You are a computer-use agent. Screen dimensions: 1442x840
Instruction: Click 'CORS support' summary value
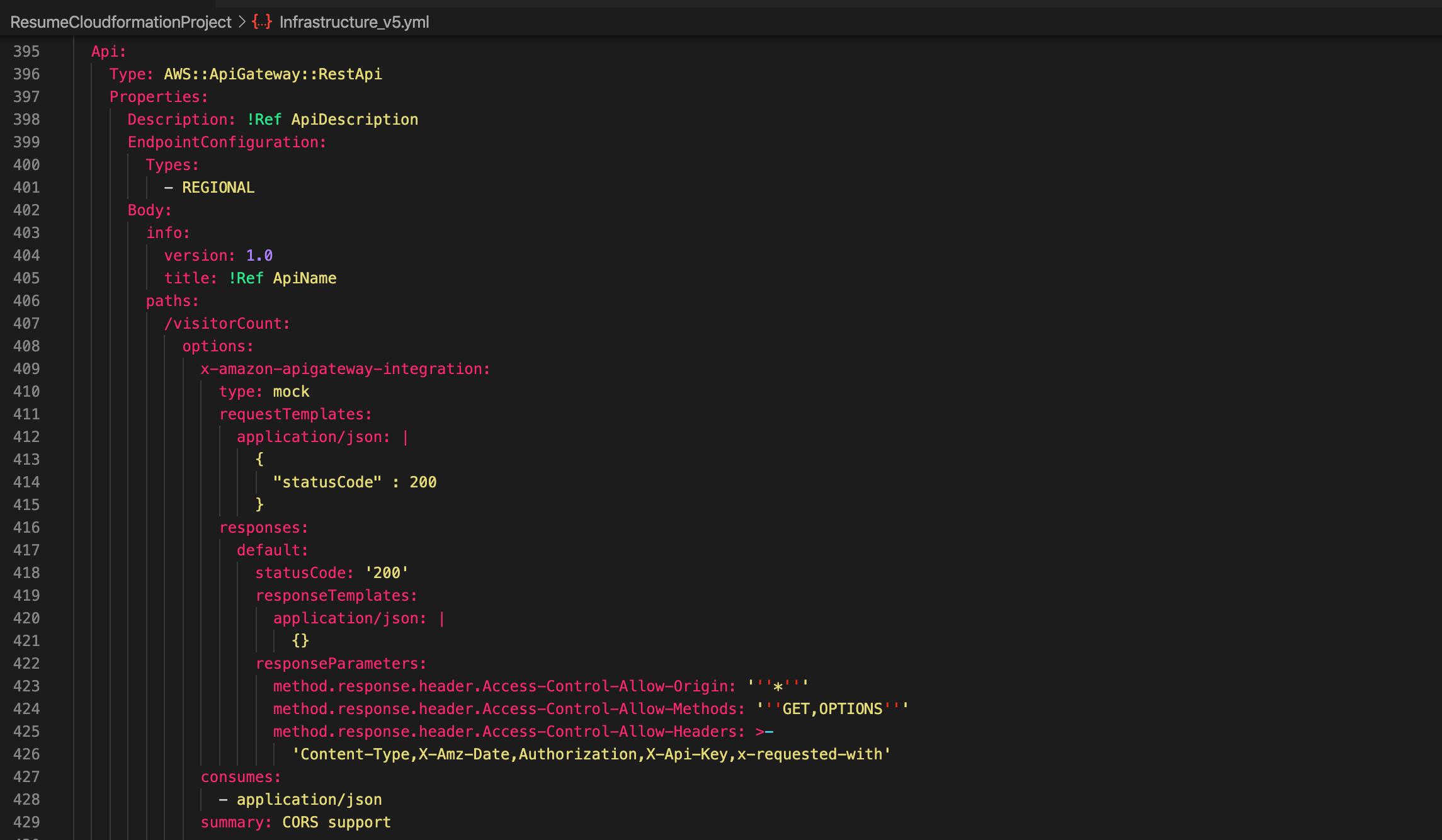(x=336, y=822)
